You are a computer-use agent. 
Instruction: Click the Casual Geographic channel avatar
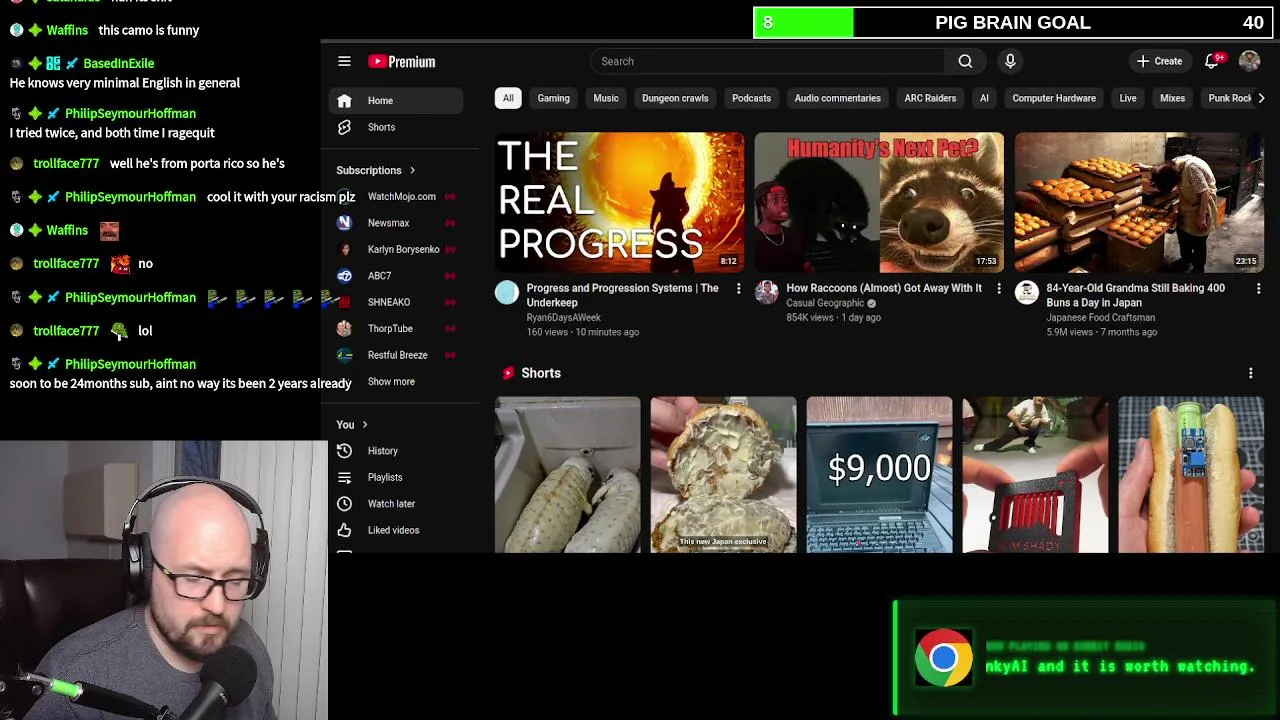pos(767,292)
